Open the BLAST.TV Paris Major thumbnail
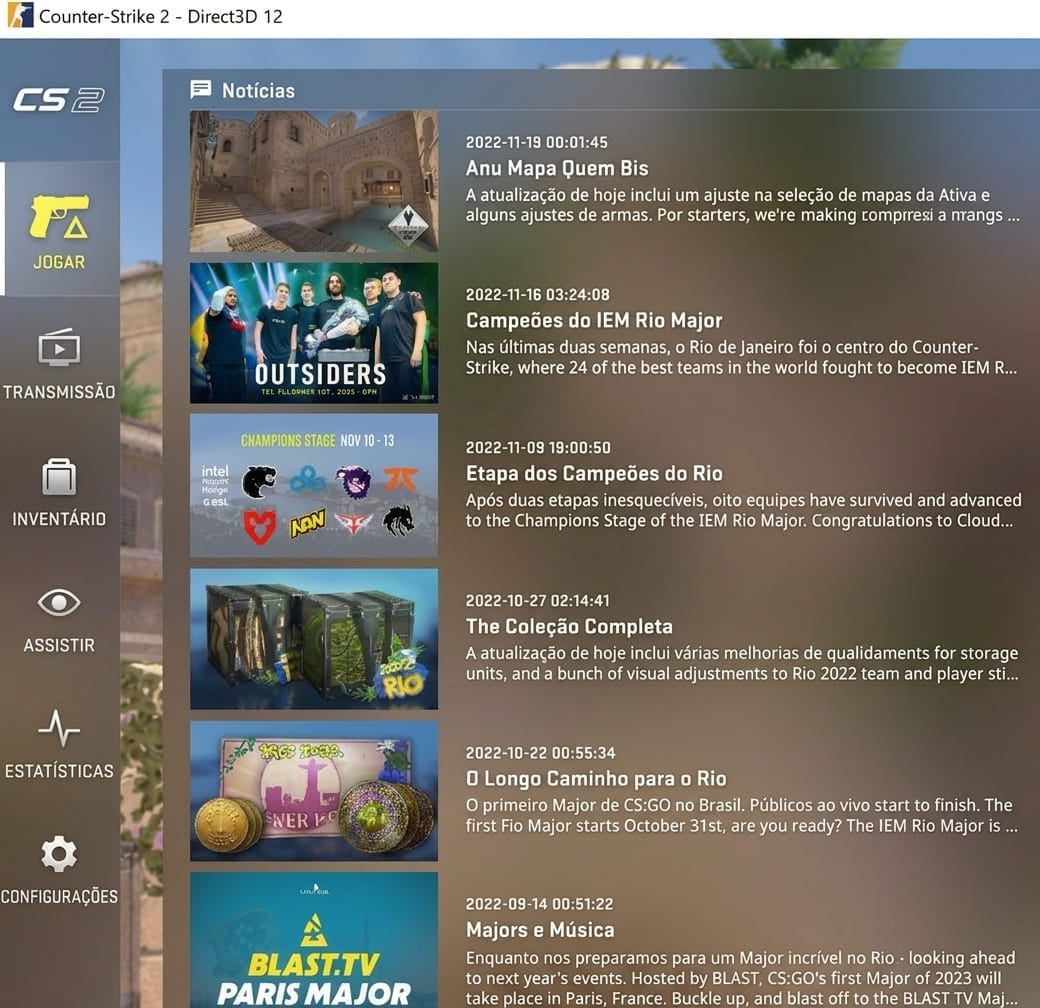 tap(314, 940)
